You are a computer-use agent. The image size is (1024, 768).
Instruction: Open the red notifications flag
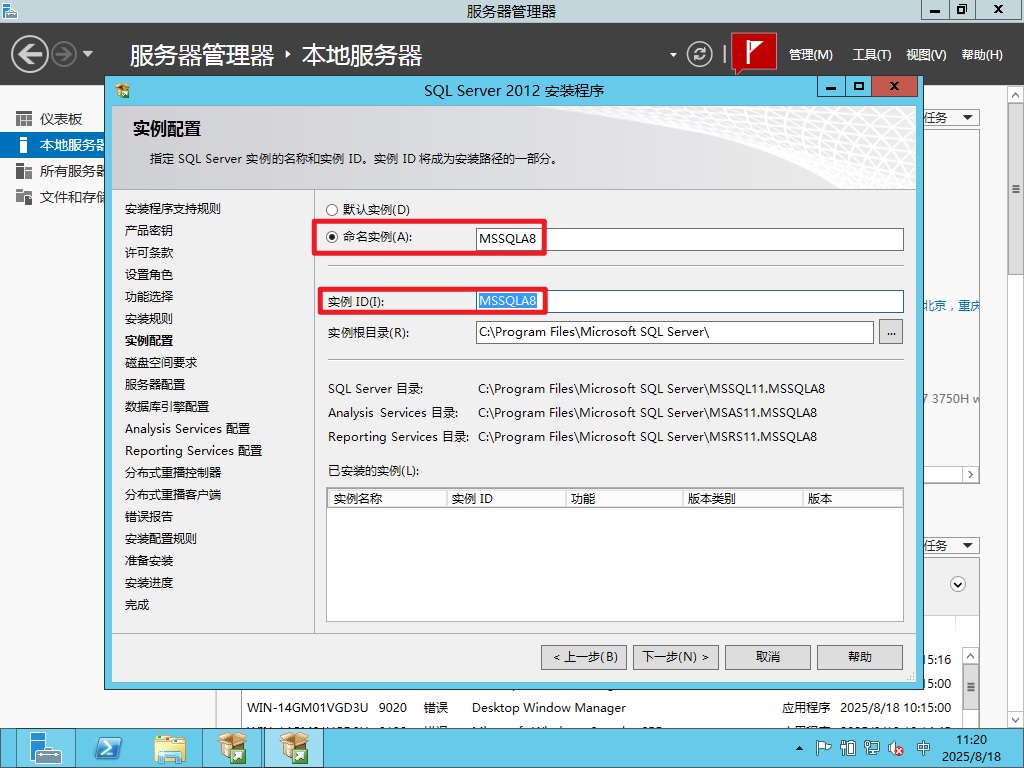pos(754,52)
